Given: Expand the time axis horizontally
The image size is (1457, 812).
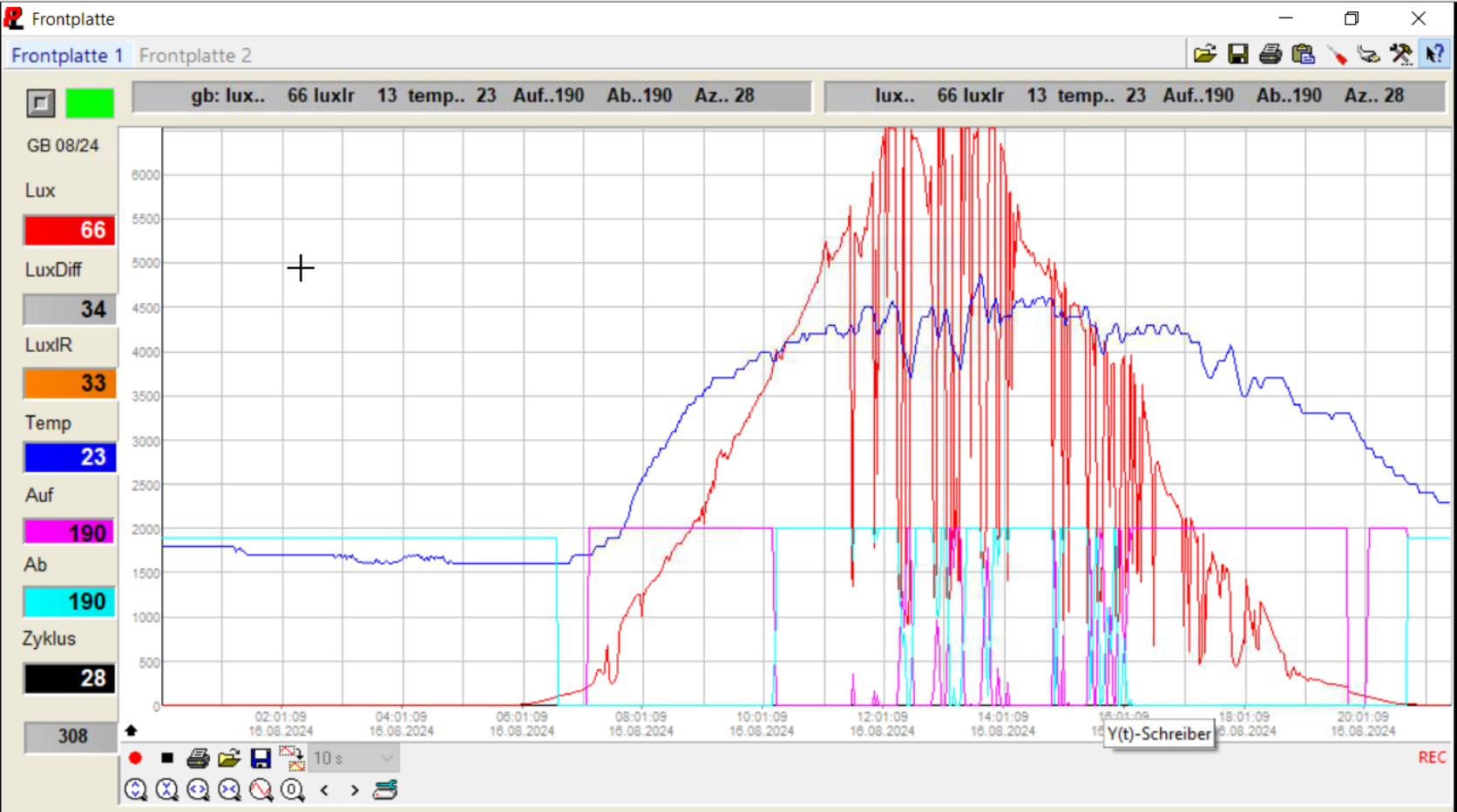Looking at the screenshot, I should coord(198,789).
